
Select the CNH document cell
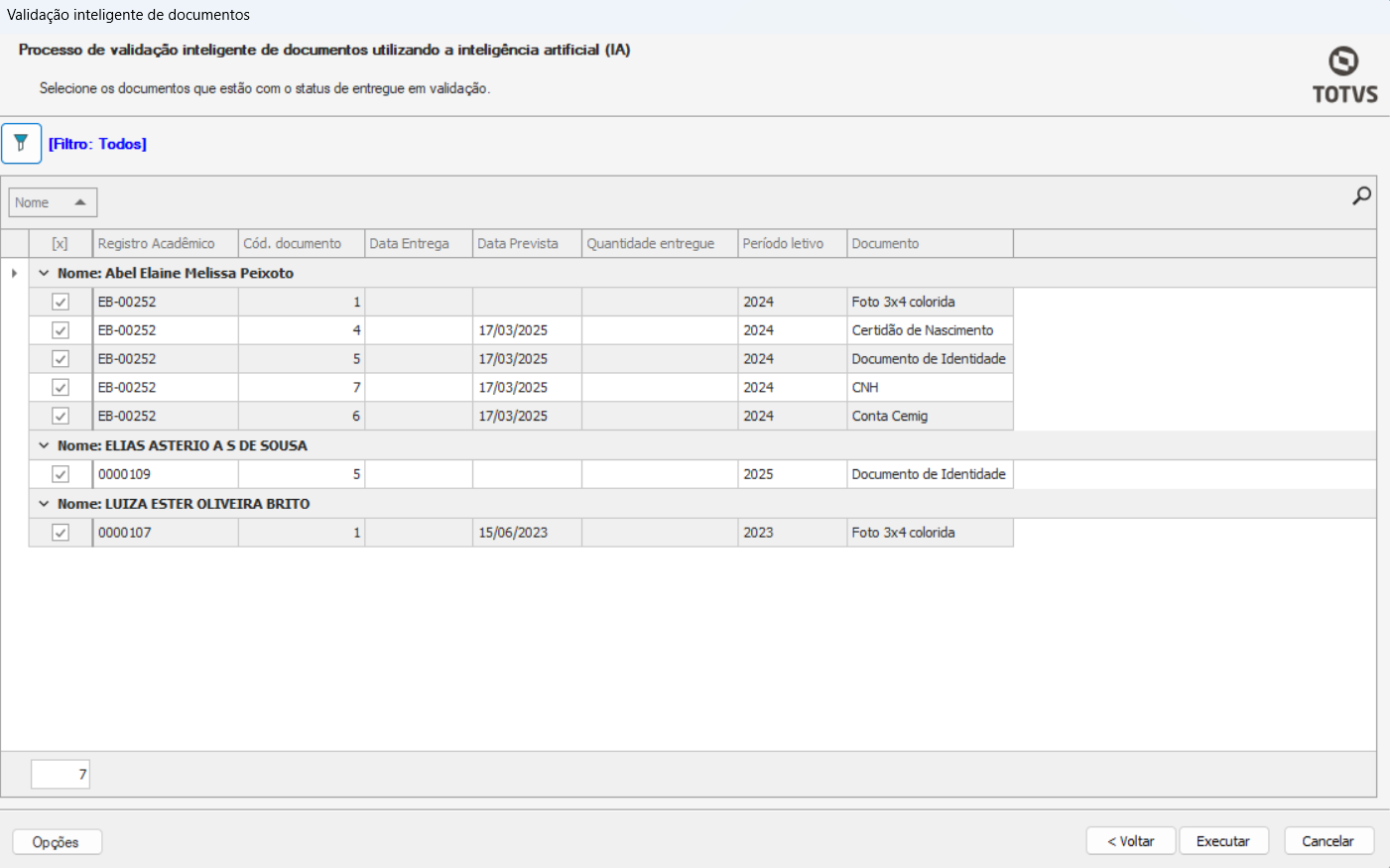931,388
